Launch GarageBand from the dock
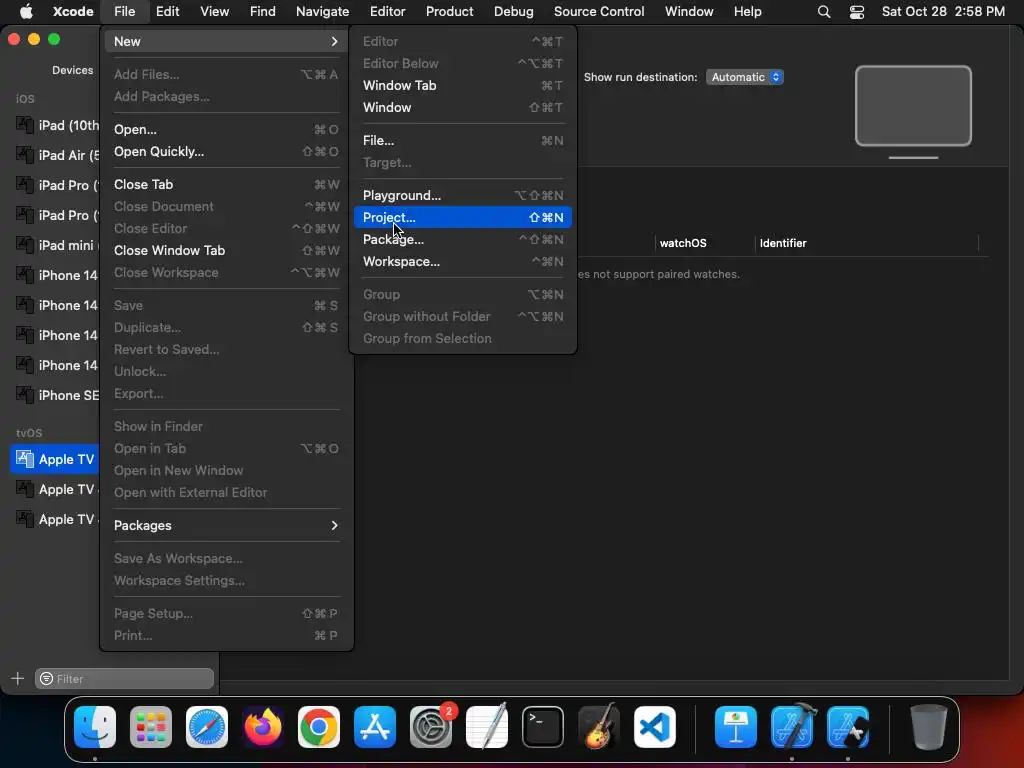Image resolution: width=1024 pixels, height=768 pixels. click(x=599, y=727)
